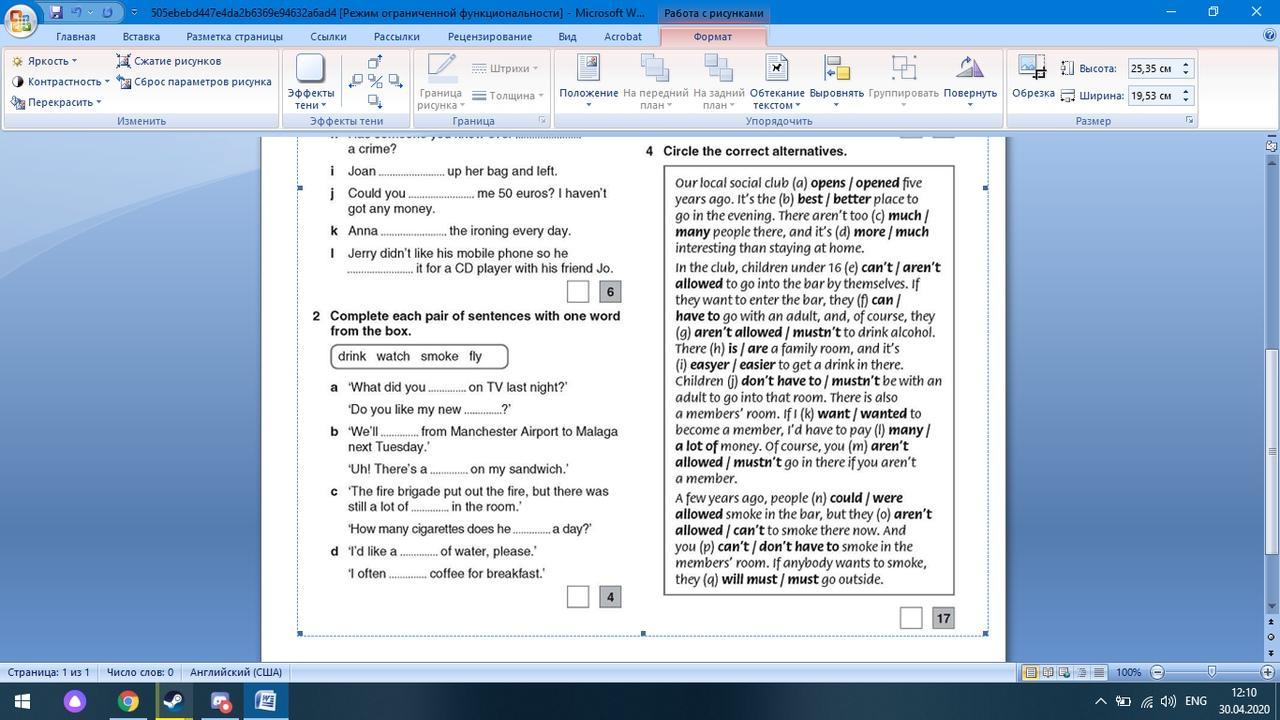Open the Повернуть rotate menu
Viewport: 1280px width, 720px height.
tap(970, 82)
